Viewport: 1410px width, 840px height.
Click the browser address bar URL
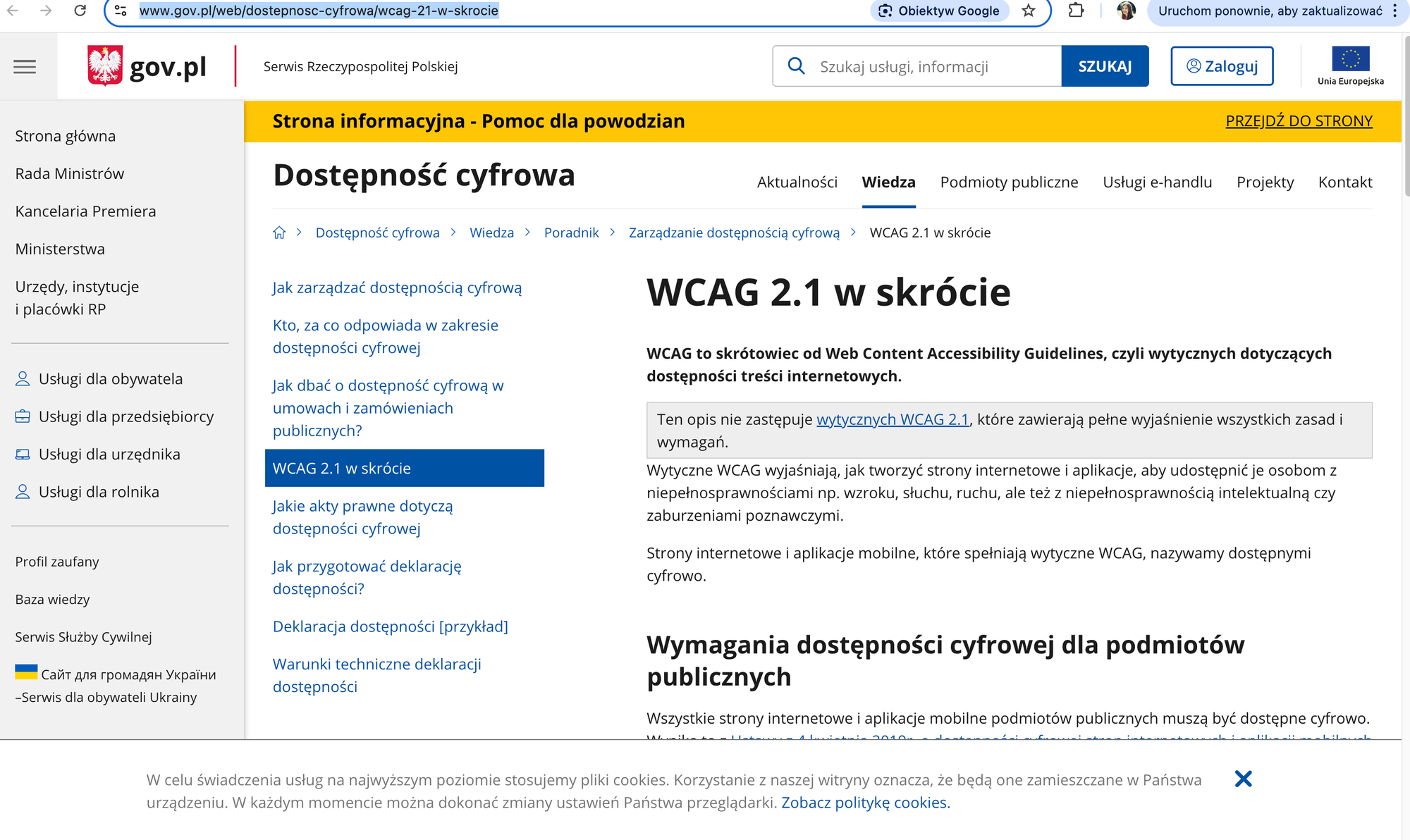tap(319, 11)
